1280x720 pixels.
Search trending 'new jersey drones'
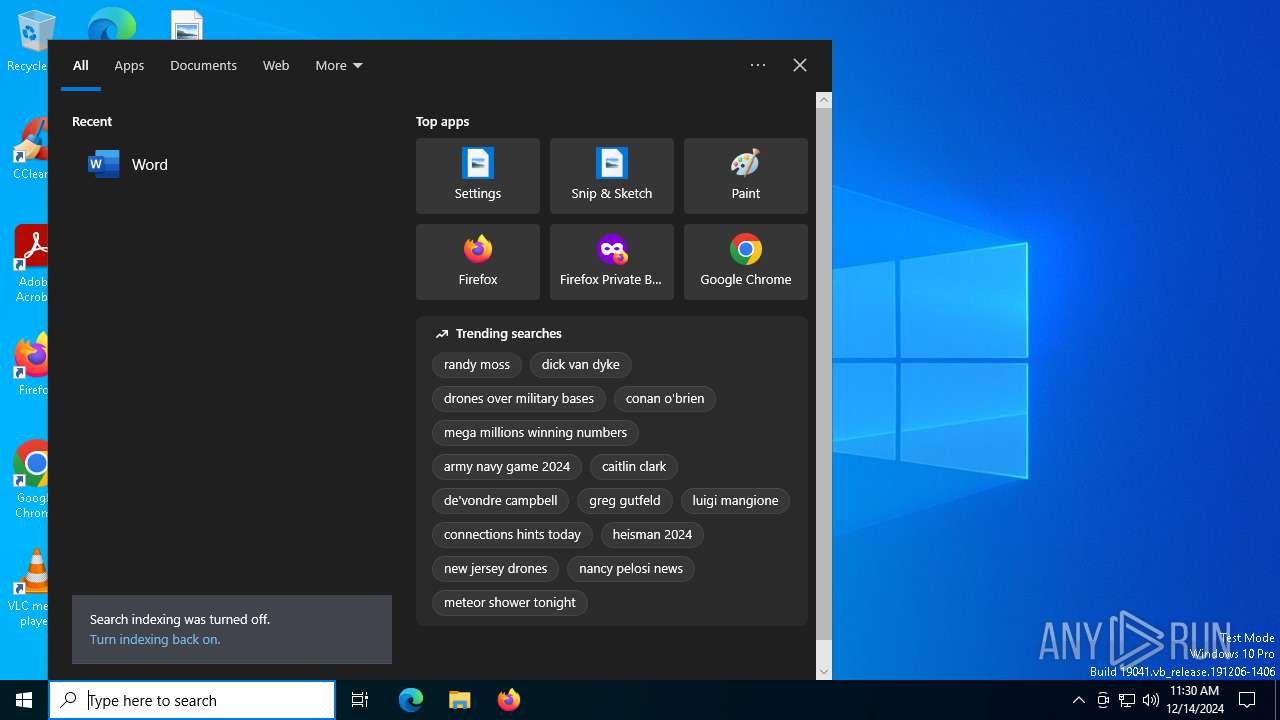495,569
